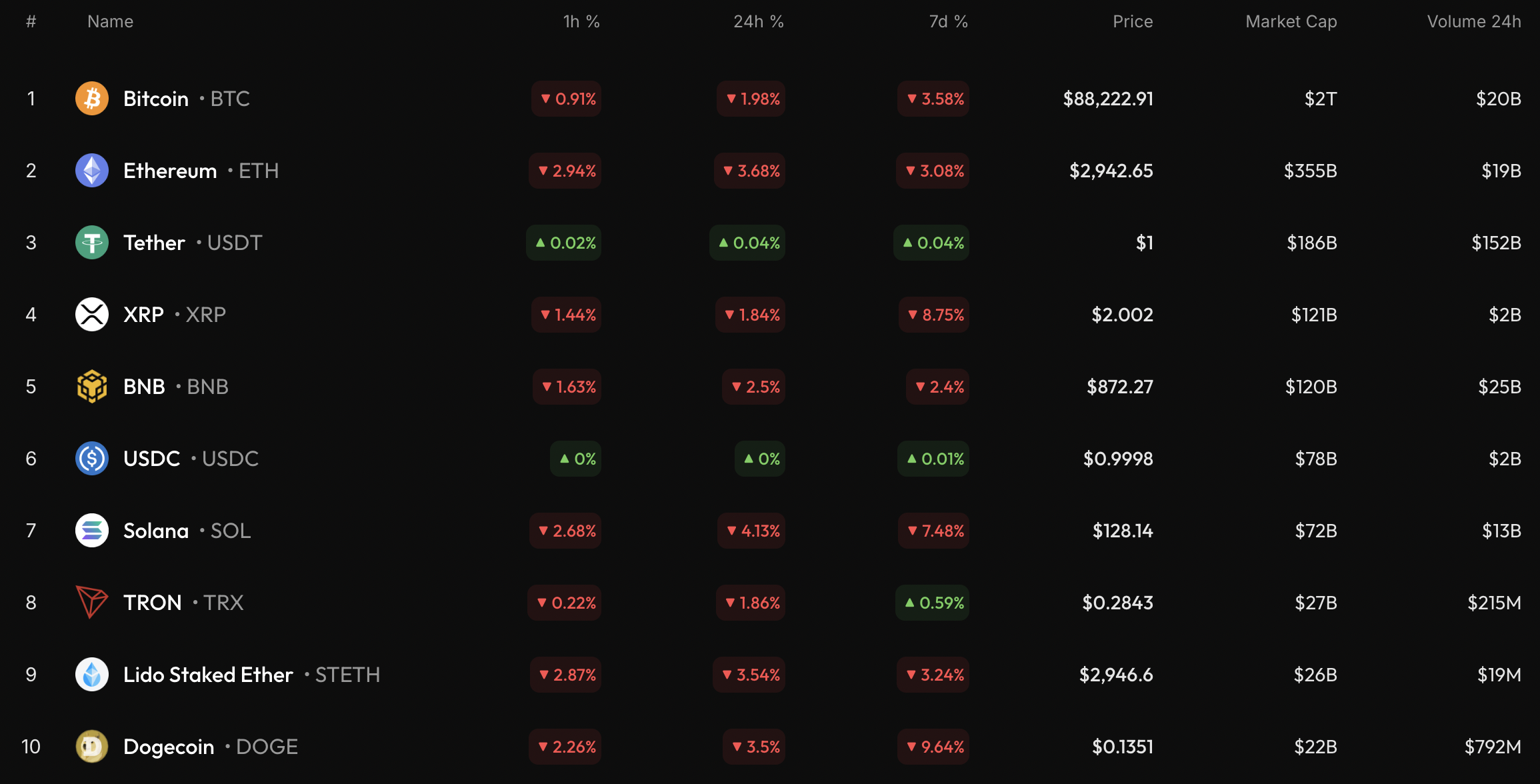The width and height of the screenshot is (1540, 784).
Task: Click the red TRON logo icon
Action: click(92, 602)
